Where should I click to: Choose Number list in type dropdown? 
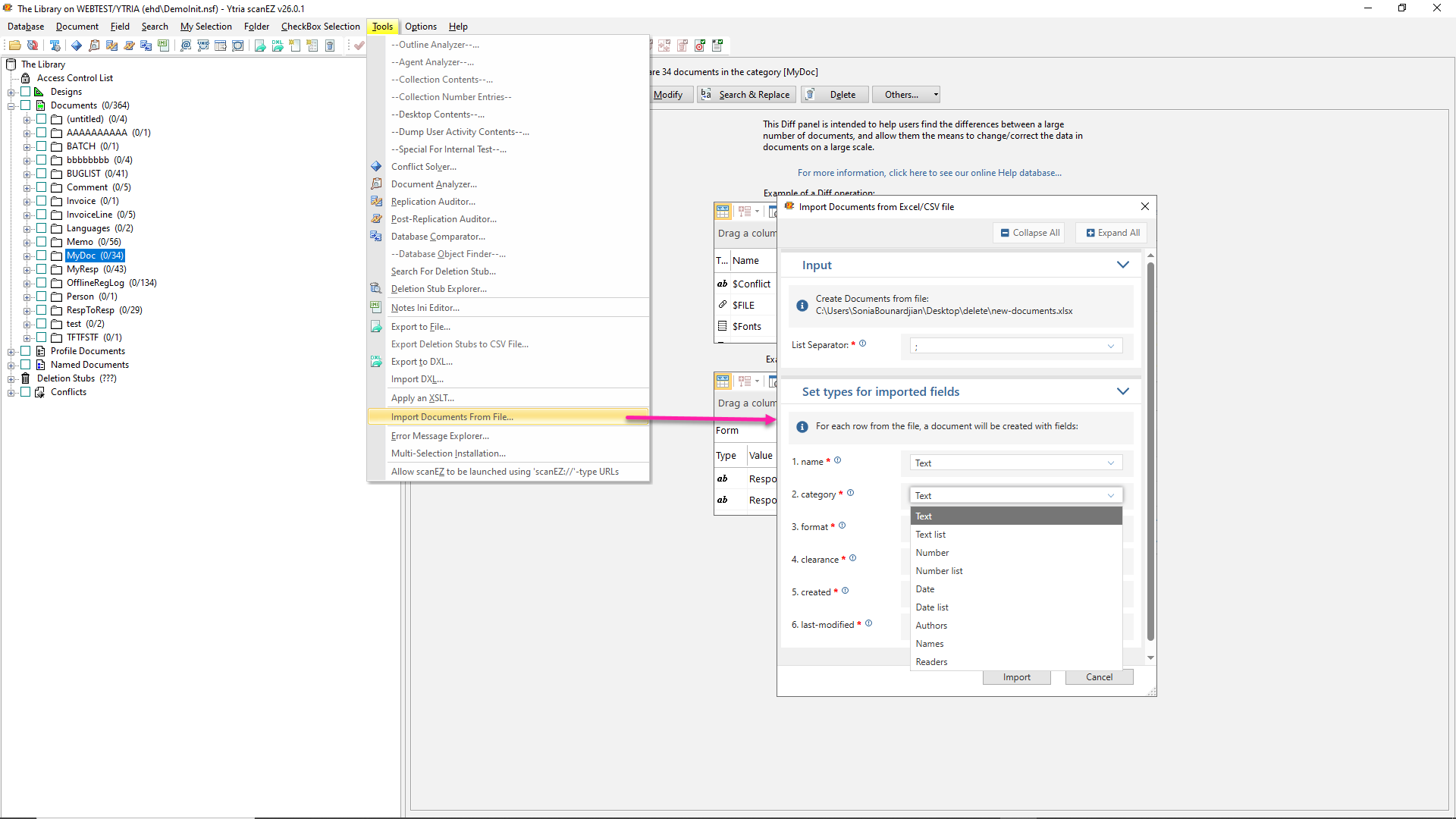939,571
